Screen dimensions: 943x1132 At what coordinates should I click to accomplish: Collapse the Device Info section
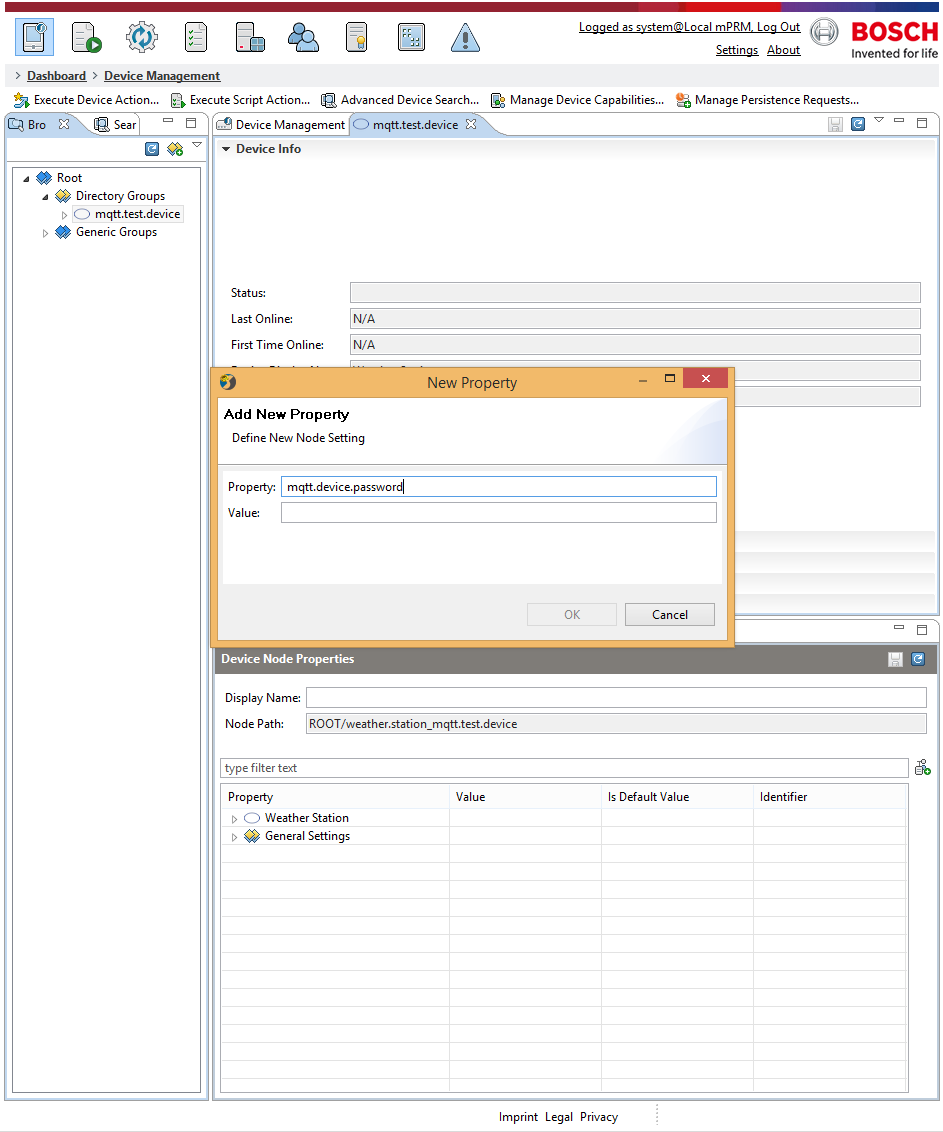point(226,149)
